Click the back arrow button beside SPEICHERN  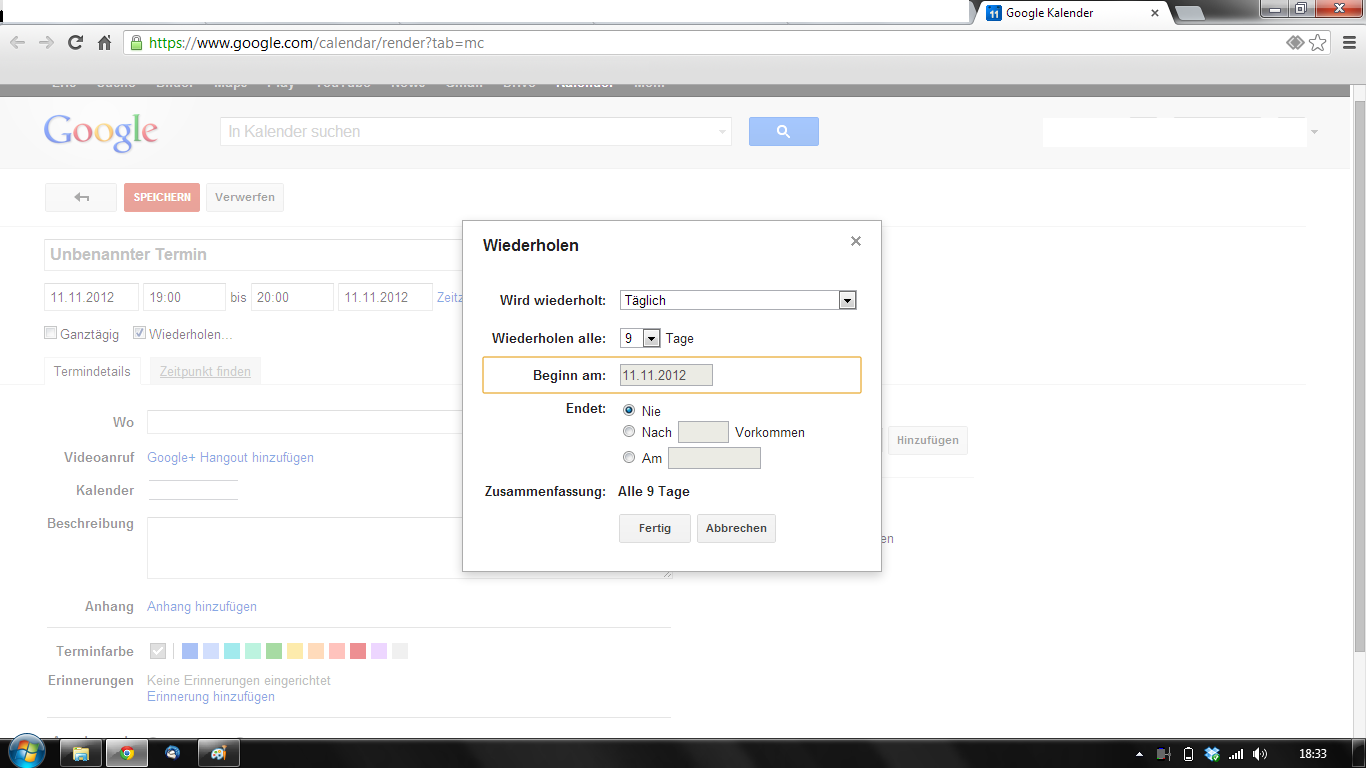(81, 197)
